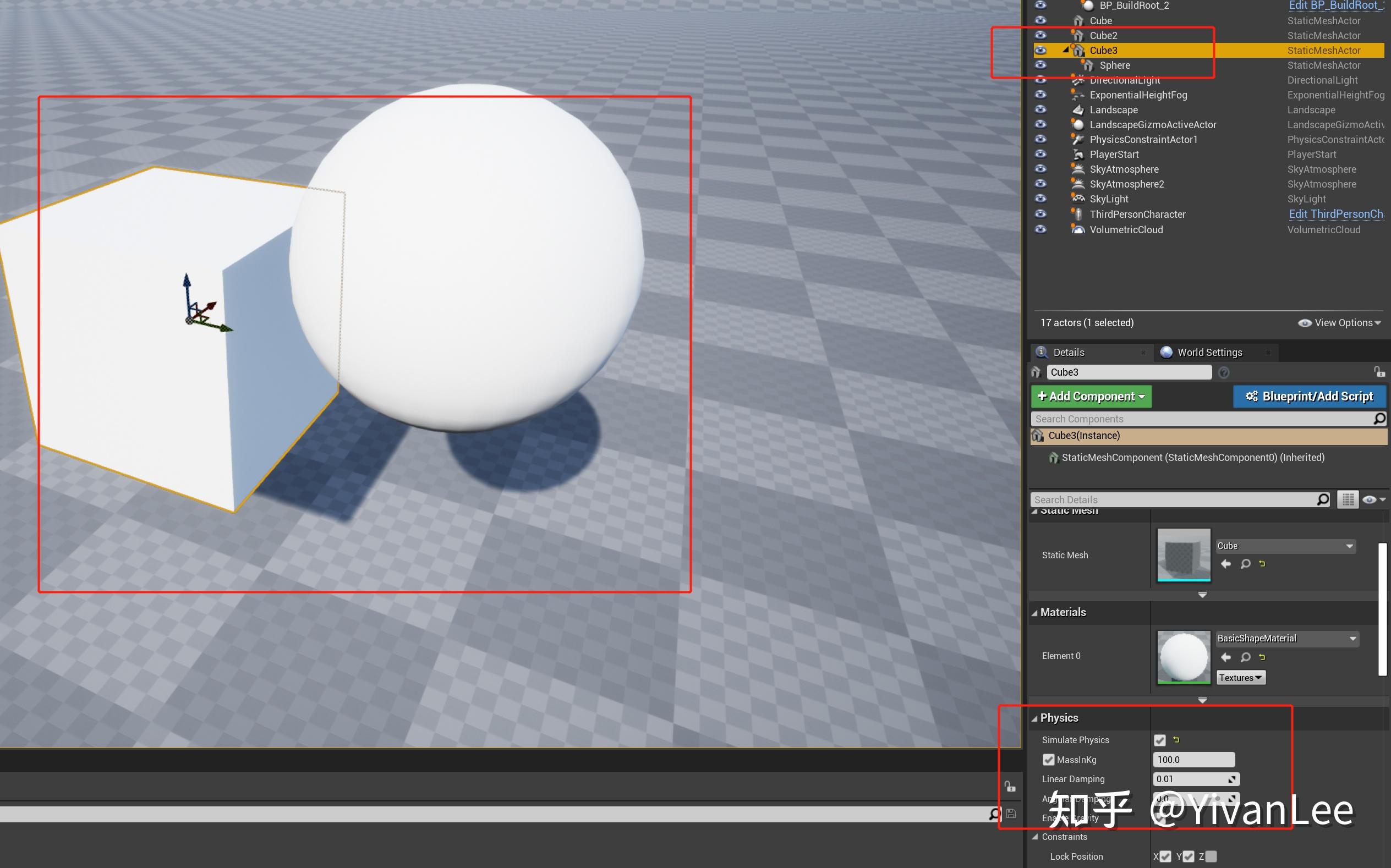Reset Element 0 material to default
The height and width of the screenshot is (868, 1391).
(x=1262, y=657)
